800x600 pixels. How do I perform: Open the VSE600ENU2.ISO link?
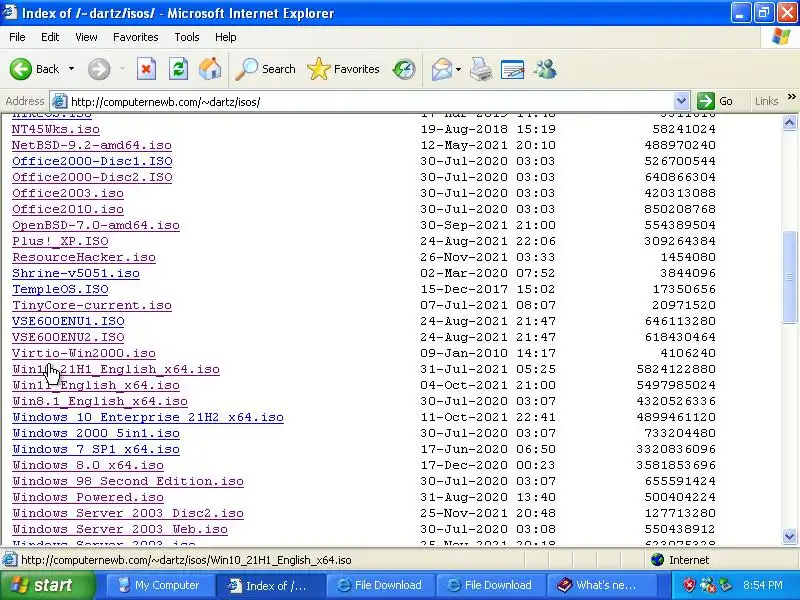[68, 337]
